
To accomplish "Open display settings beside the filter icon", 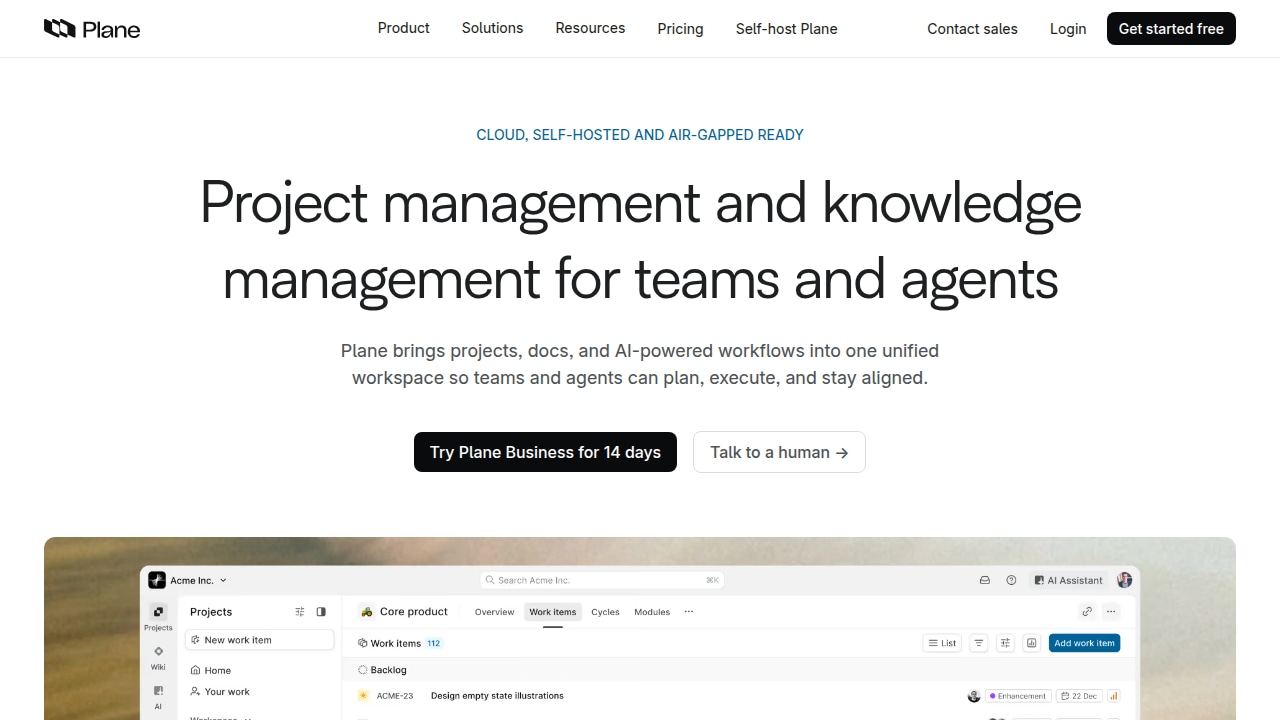I will coord(1005,643).
